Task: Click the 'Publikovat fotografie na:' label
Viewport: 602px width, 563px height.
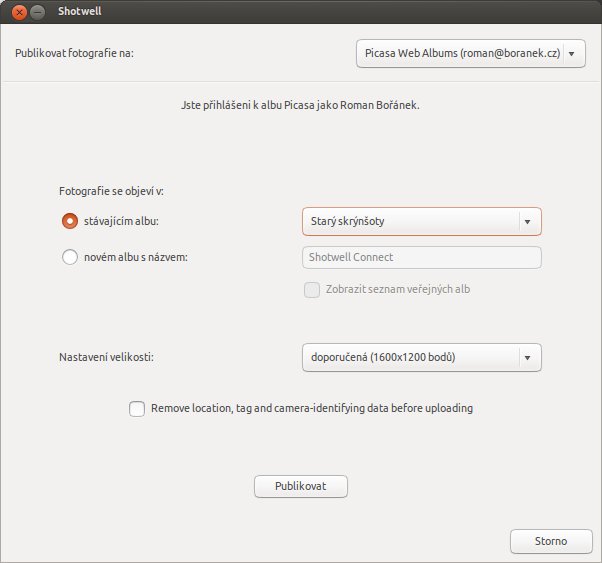Action: (x=74, y=53)
